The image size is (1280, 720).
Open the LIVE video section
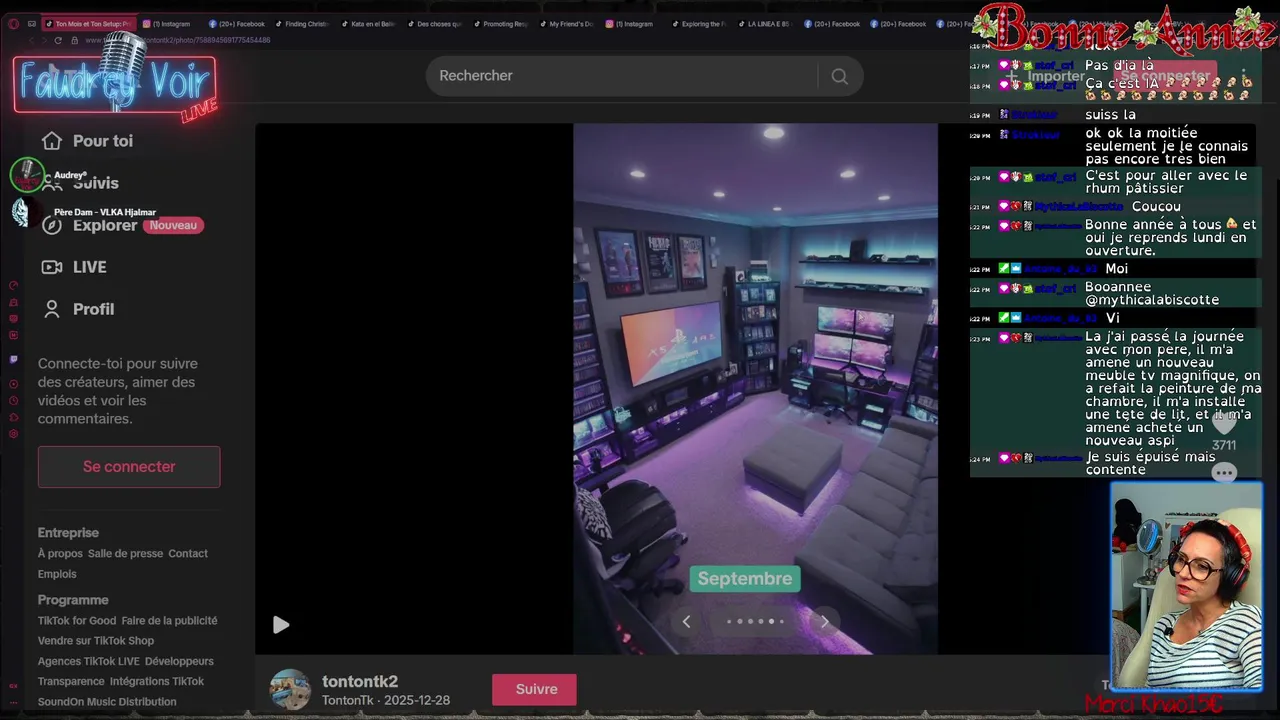(x=75, y=267)
